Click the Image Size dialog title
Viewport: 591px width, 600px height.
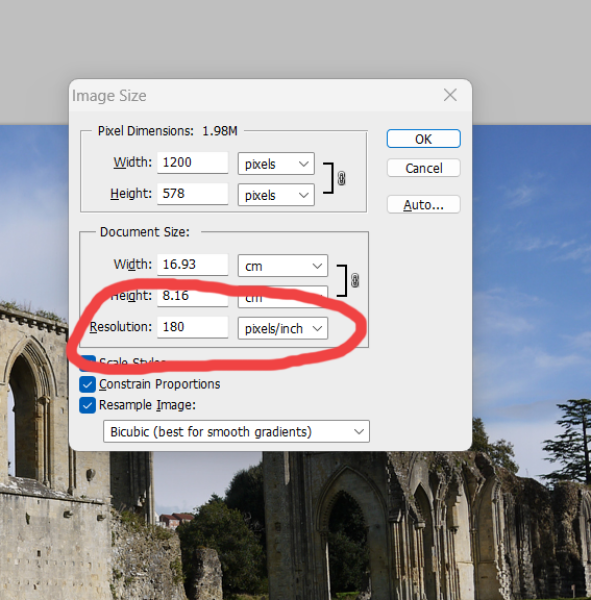click(x=109, y=96)
